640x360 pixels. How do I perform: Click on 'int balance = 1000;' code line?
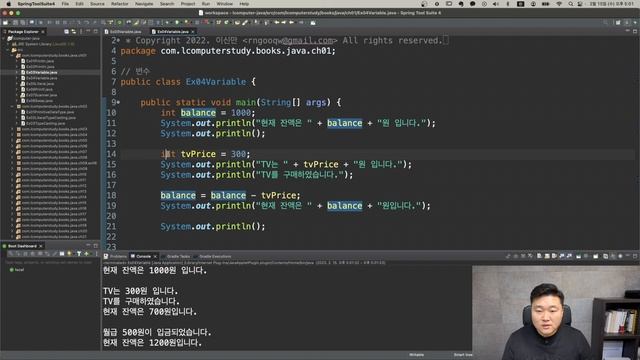[208, 113]
